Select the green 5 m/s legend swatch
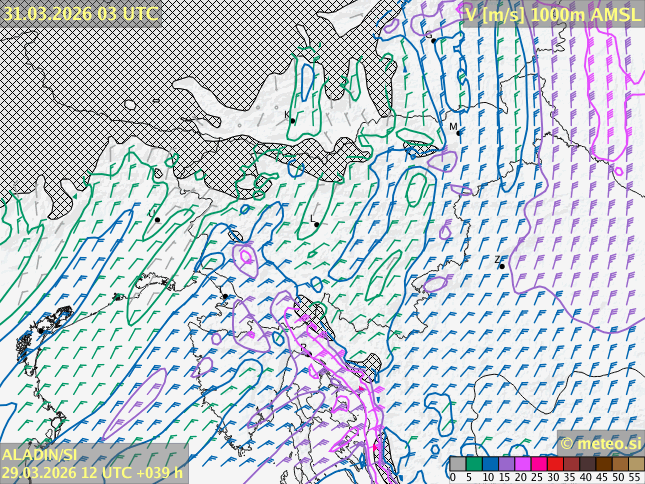 click(x=474, y=464)
